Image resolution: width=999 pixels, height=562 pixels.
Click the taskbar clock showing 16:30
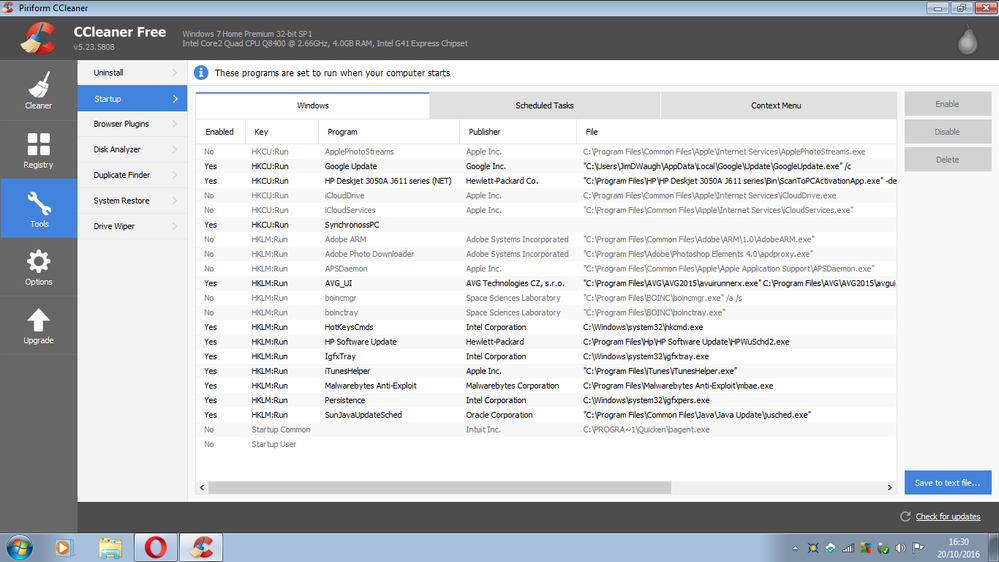[958, 548]
